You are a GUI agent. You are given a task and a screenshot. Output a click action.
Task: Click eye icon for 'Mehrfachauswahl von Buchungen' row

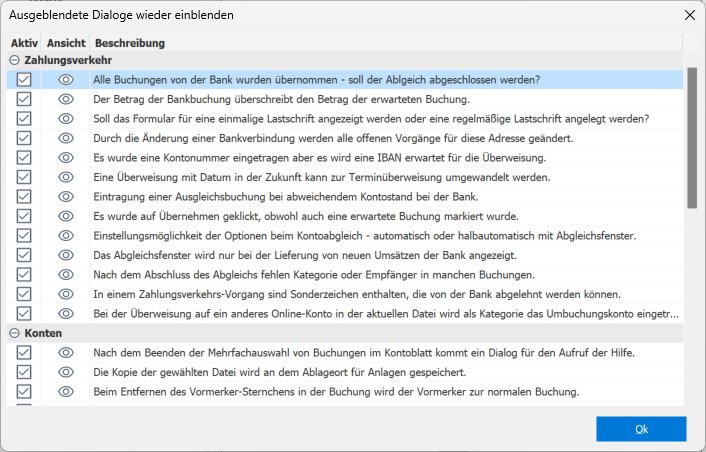click(67, 352)
